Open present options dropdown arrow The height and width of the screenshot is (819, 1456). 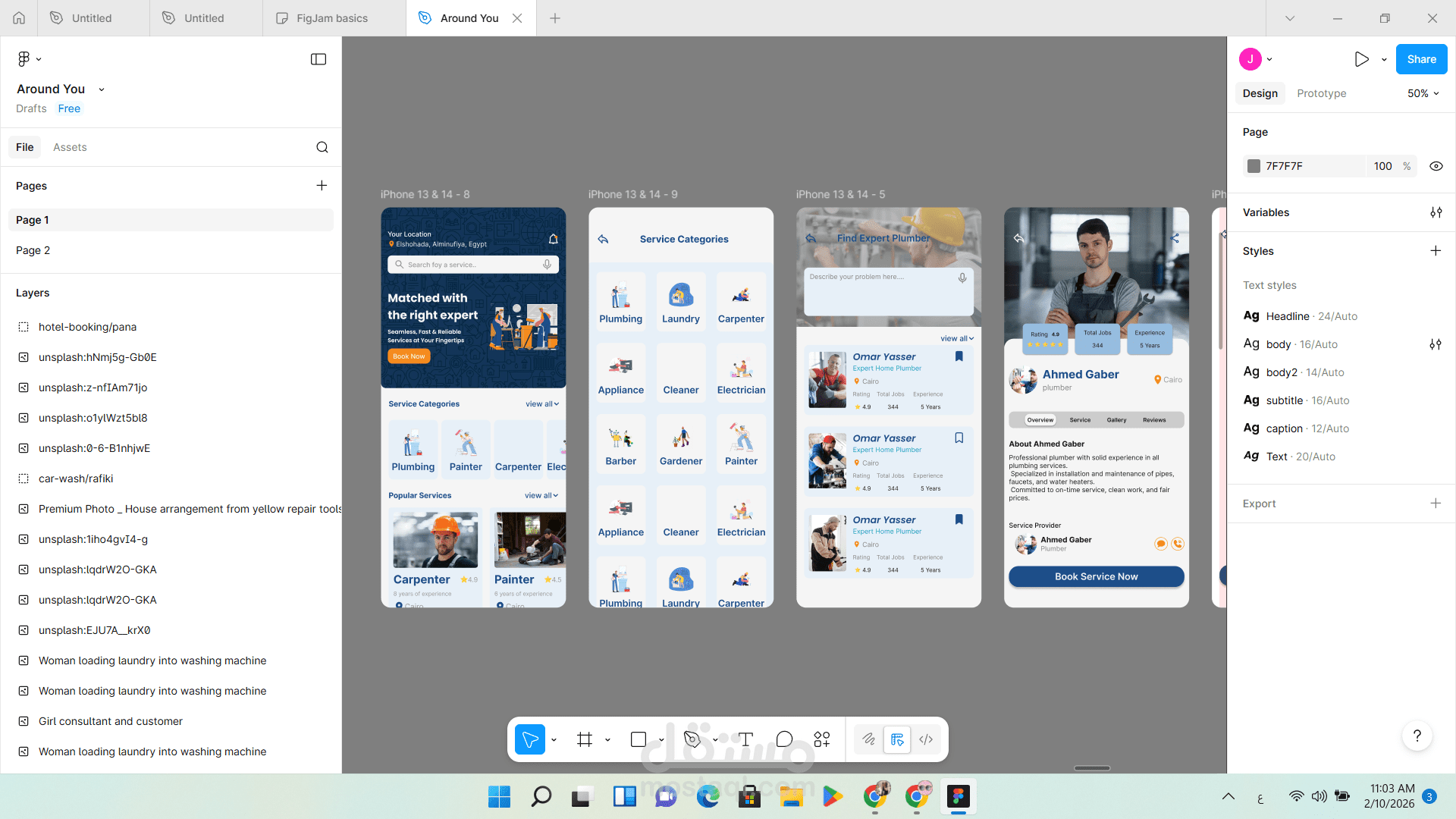(1384, 59)
